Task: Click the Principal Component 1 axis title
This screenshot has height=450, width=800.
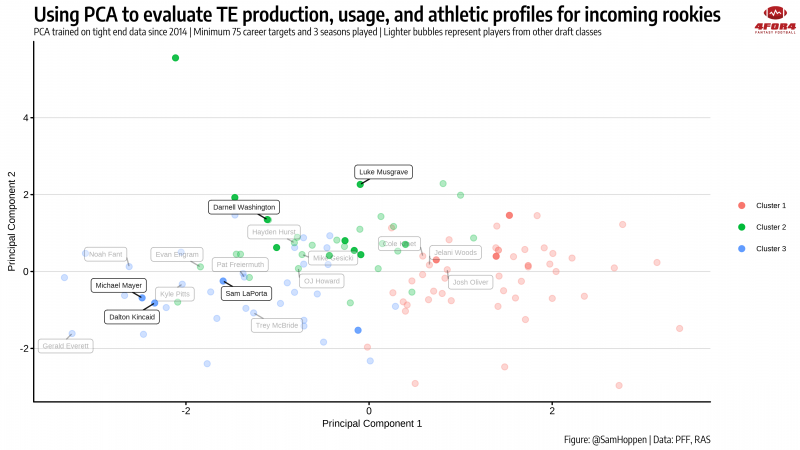Action: click(371, 424)
